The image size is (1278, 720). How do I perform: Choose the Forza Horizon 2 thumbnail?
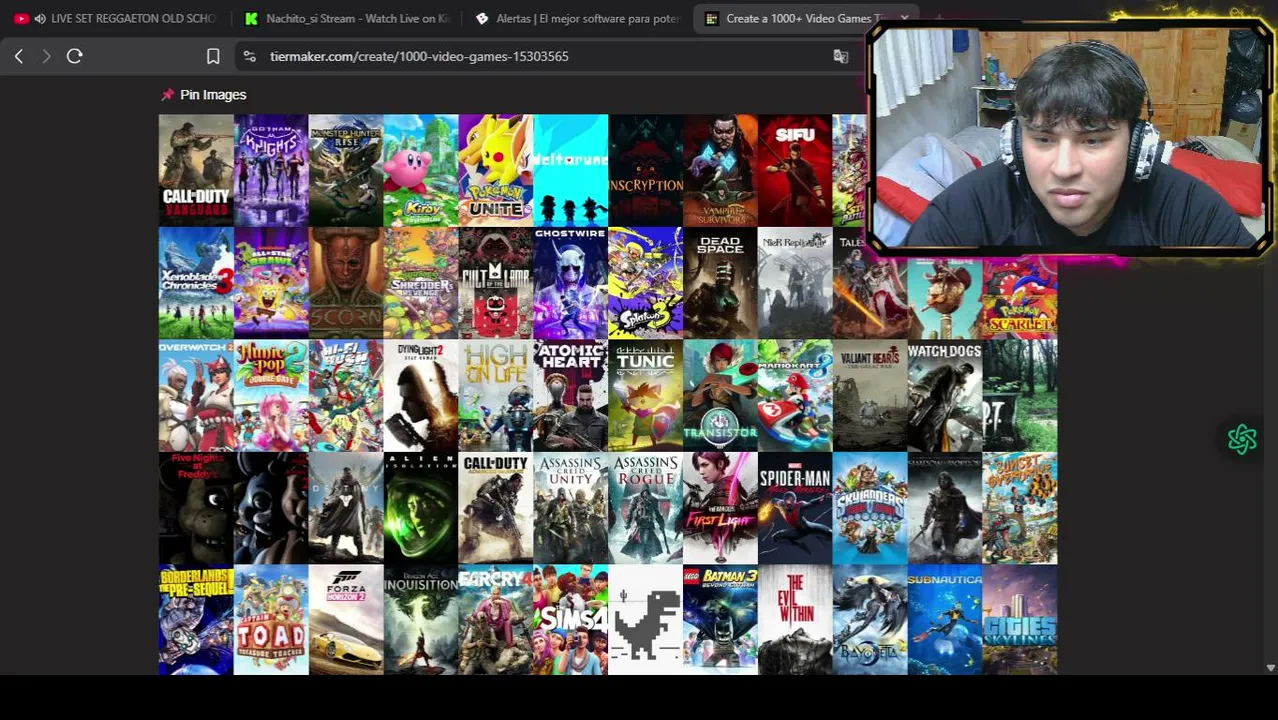tap(346, 620)
